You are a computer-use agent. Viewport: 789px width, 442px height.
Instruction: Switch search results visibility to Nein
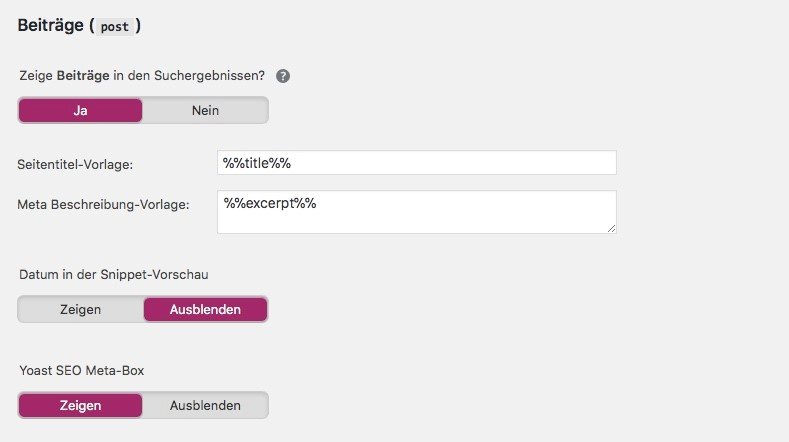coord(205,110)
